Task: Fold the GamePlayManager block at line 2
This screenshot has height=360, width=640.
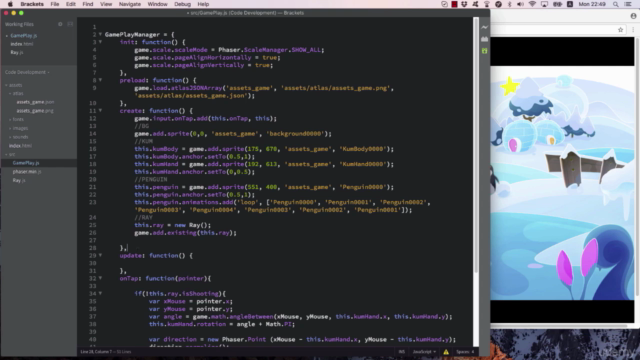Action: tap(100, 35)
